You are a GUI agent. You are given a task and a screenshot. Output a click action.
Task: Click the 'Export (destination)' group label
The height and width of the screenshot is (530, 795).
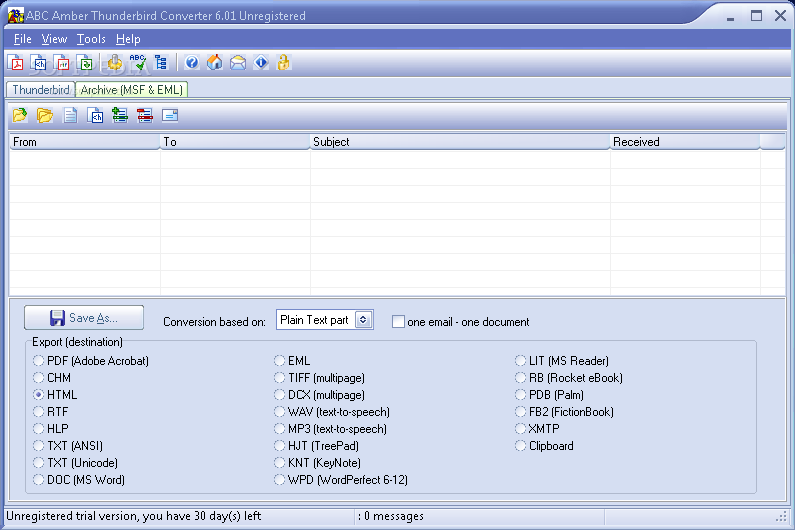(x=78, y=342)
